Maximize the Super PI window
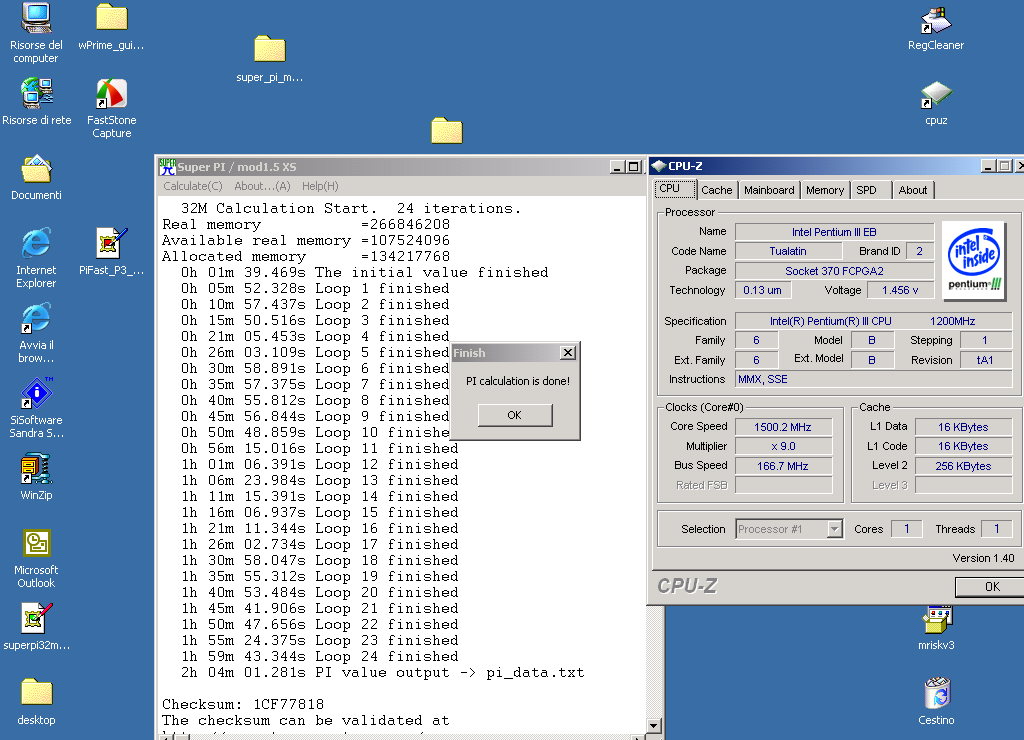 coord(632,167)
